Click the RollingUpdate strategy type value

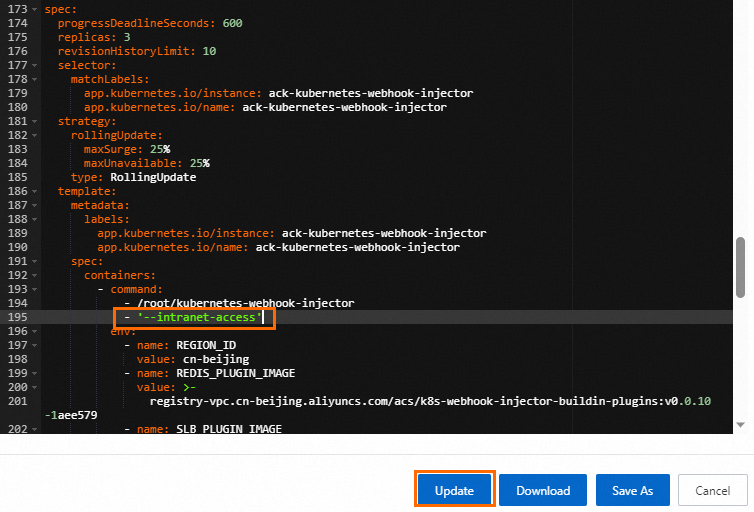point(153,177)
